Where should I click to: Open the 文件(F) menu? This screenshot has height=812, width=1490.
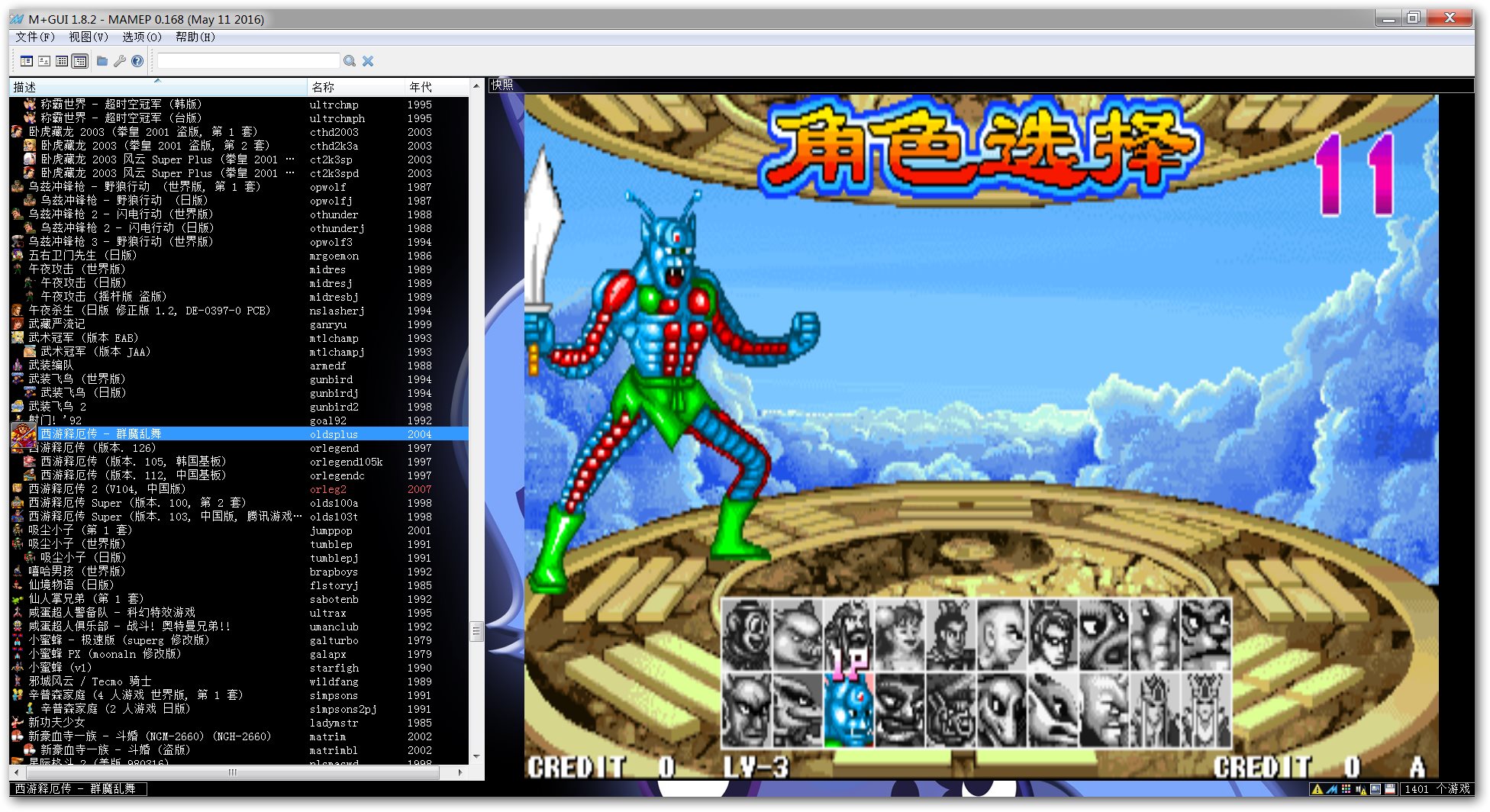pos(35,37)
